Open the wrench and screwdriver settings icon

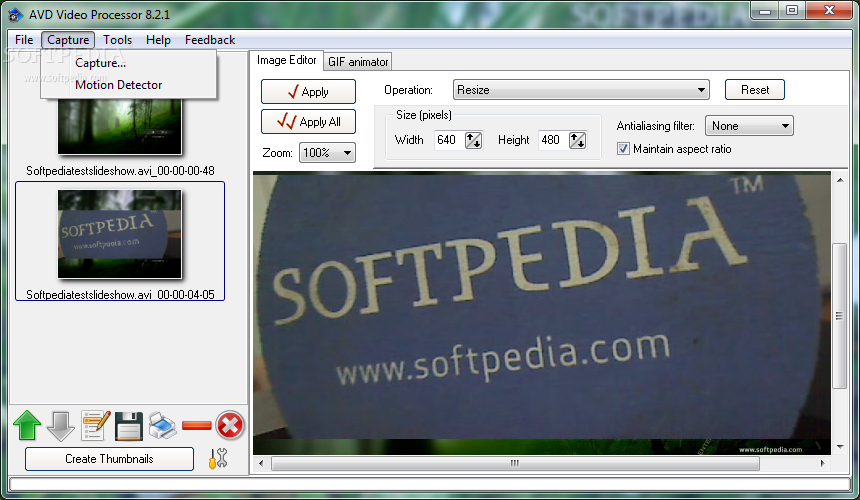(218, 458)
